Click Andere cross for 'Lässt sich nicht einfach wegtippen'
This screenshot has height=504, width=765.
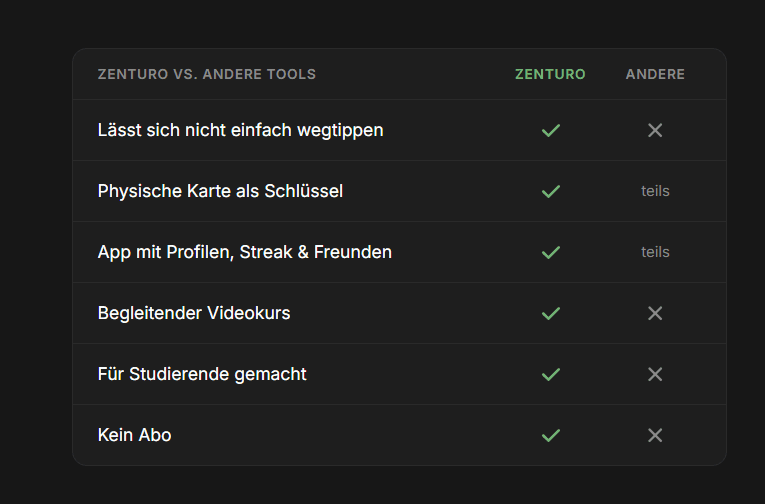655,130
